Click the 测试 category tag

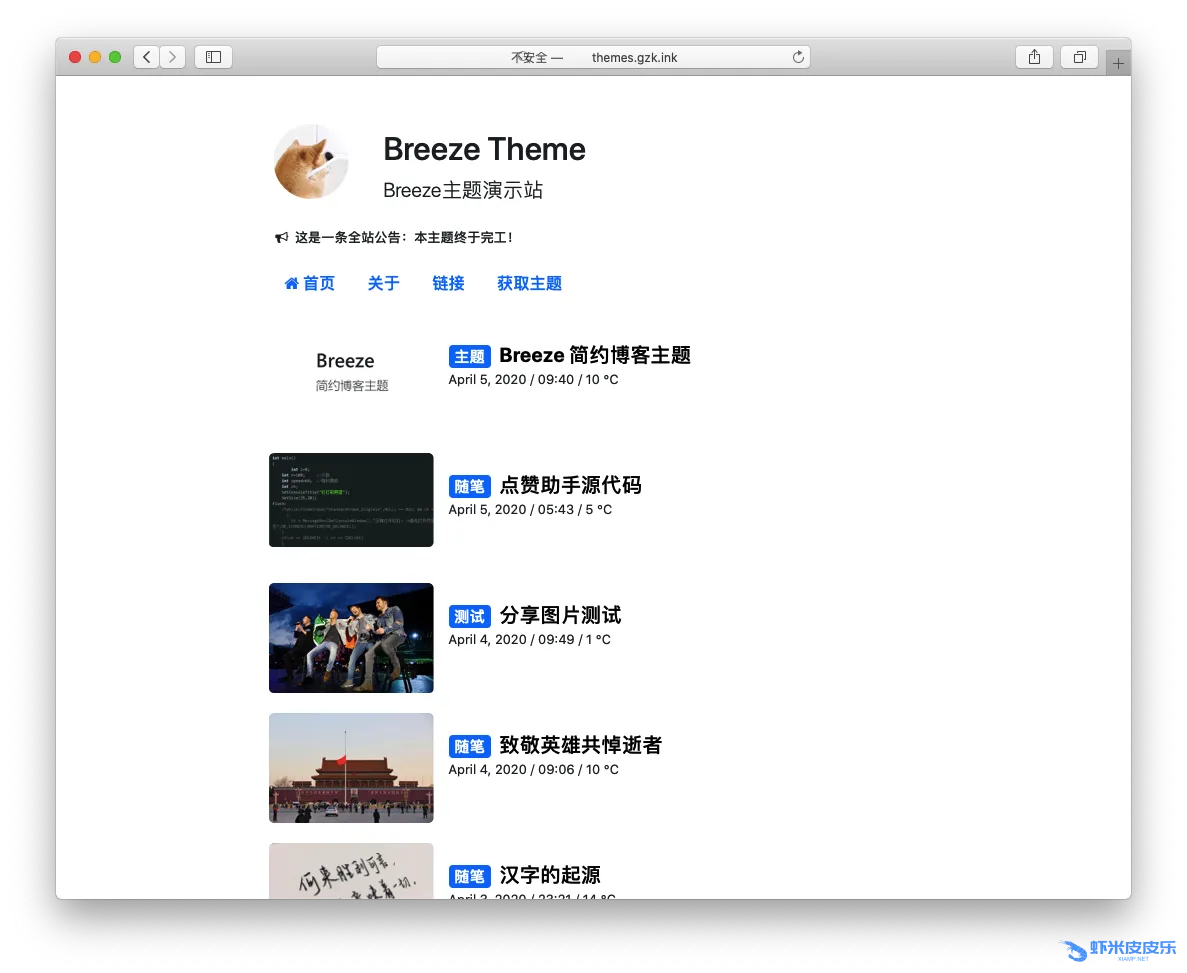point(469,616)
